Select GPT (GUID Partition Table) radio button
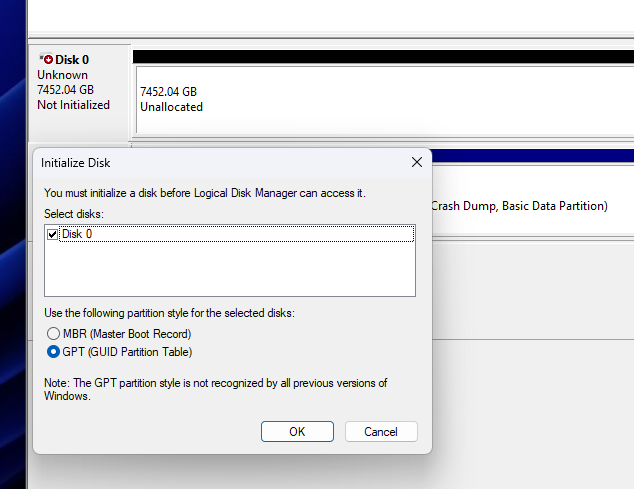This screenshot has width=634, height=489. point(53,352)
